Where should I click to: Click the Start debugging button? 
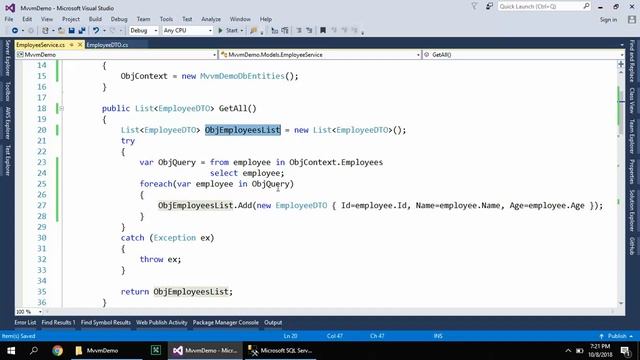(x=228, y=31)
